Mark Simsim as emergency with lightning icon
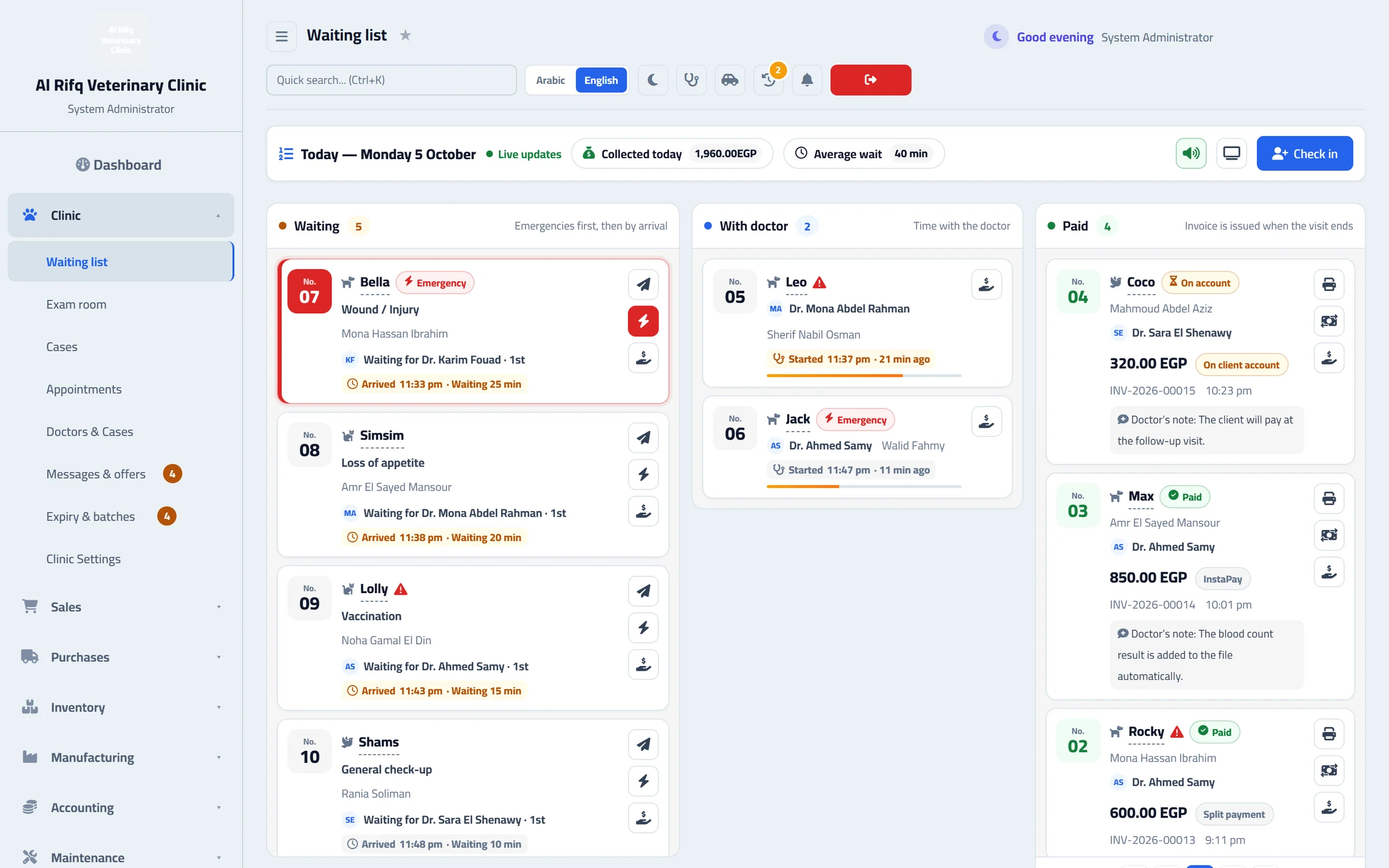 (x=643, y=475)
